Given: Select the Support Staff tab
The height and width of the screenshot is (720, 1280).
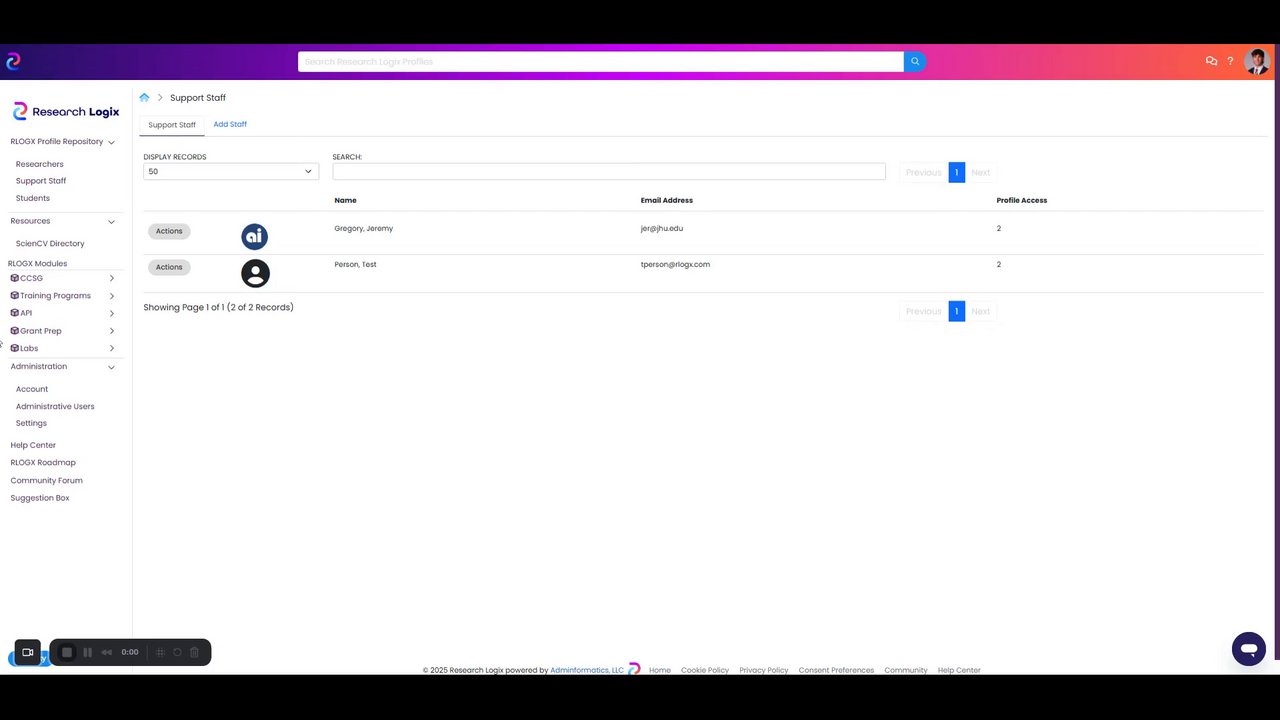Looking at the screenshot, I should pos(172,125).
